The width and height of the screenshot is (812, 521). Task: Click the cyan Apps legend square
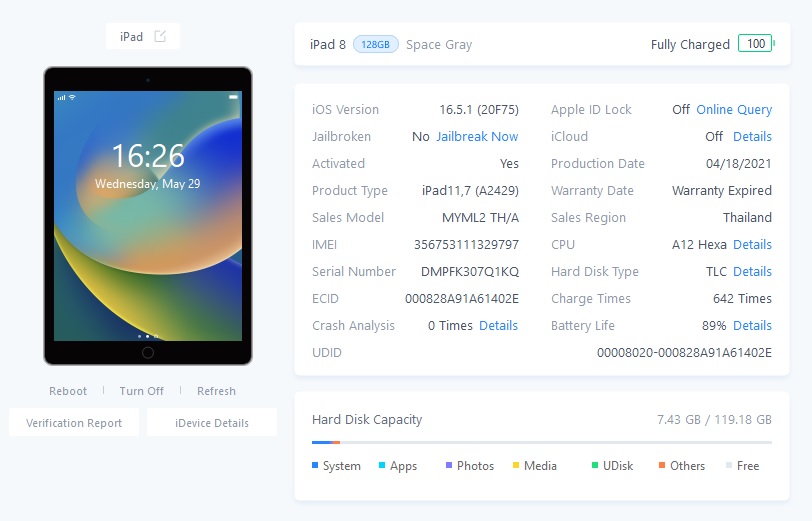[x=382, y=465]
